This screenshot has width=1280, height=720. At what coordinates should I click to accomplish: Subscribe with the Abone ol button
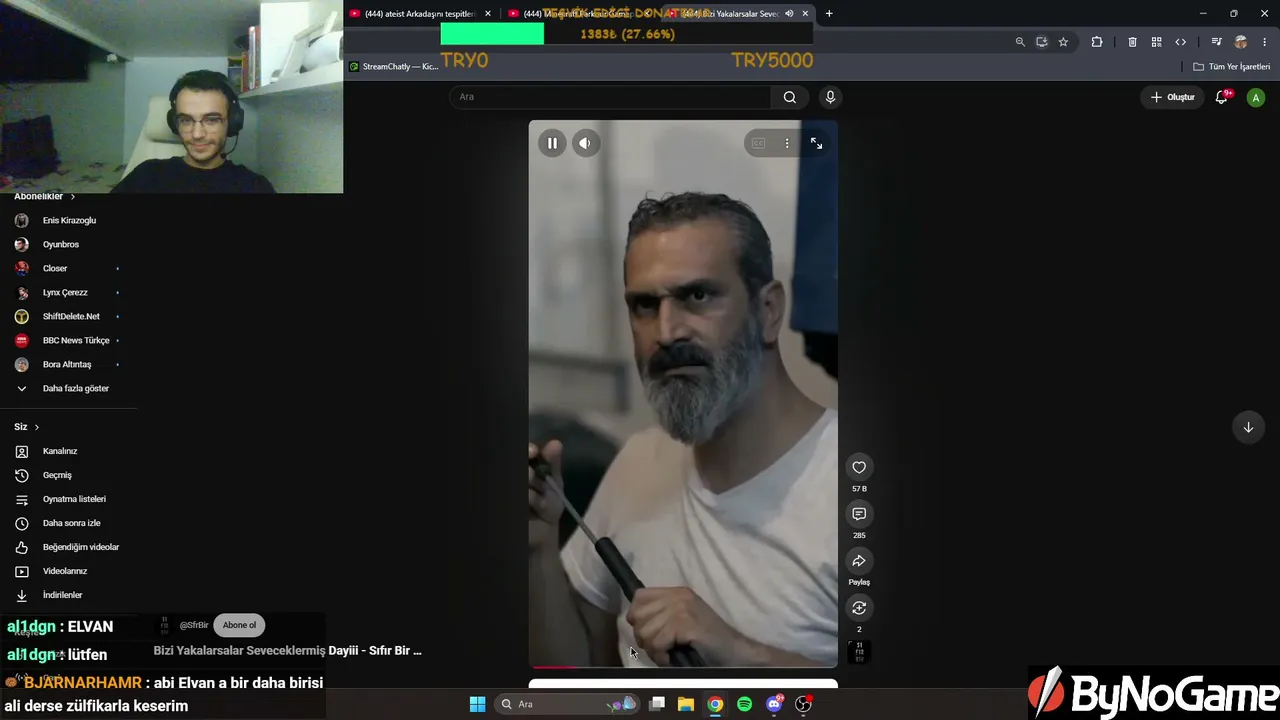[x=239, y=625]
